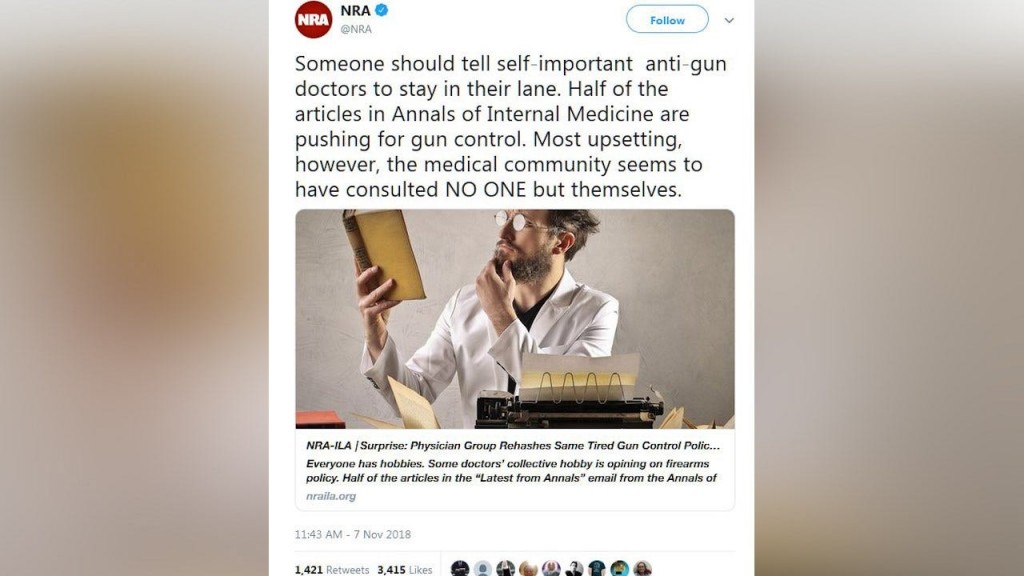Open the 11:43 AM - 7 Nov 2018 timestamp
The width and height of the screenshot is (1024, 576).
tap(353, 534)
